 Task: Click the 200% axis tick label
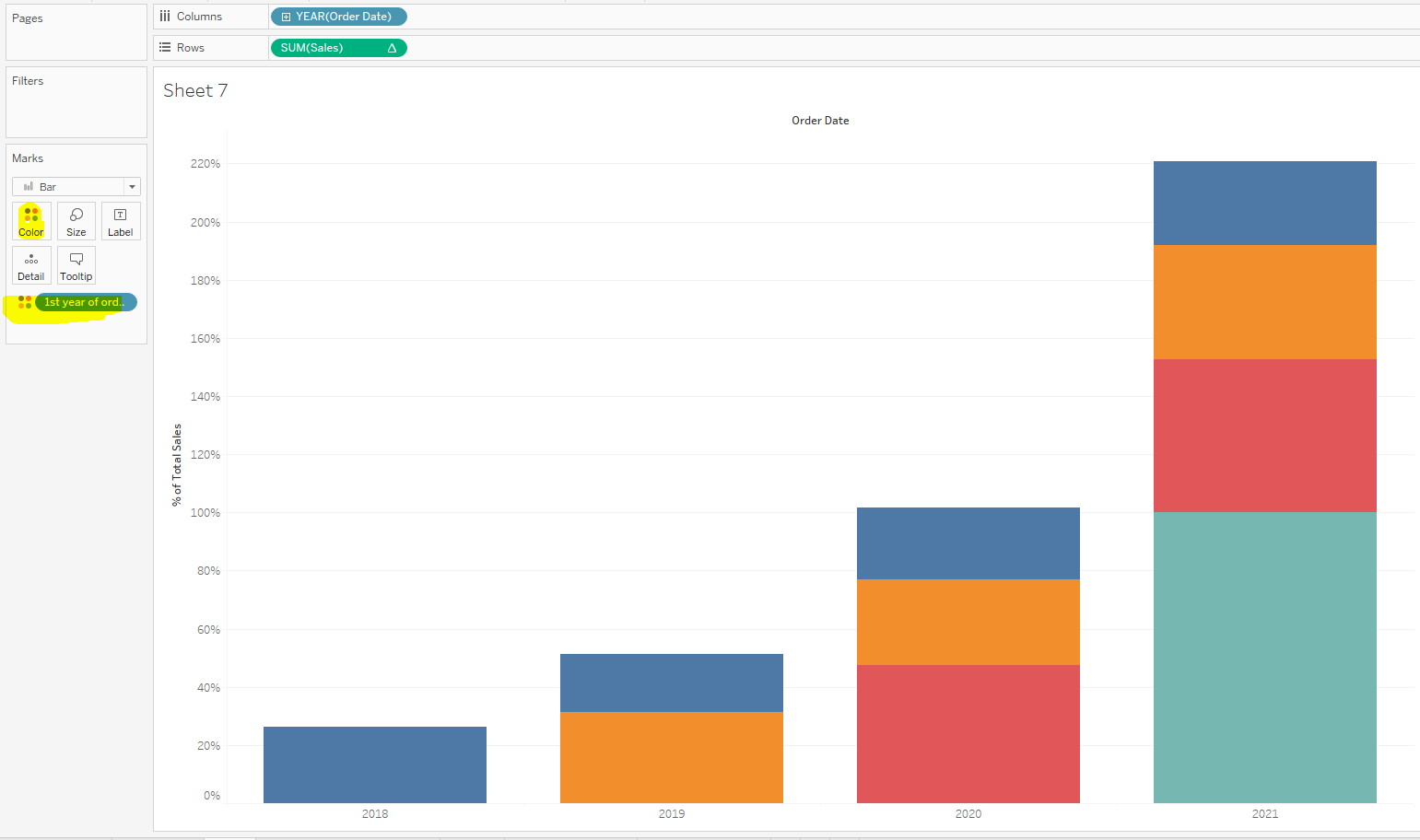coord(205,223)
